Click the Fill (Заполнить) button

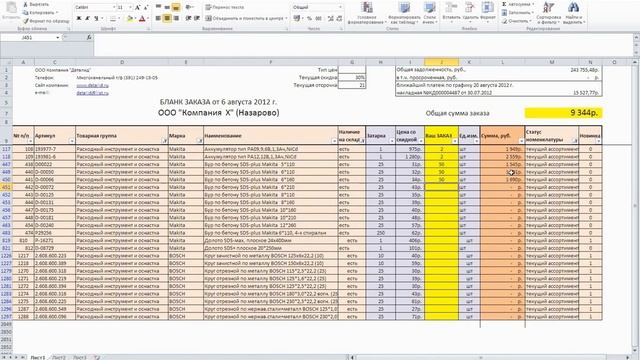(x=517, y=13)
